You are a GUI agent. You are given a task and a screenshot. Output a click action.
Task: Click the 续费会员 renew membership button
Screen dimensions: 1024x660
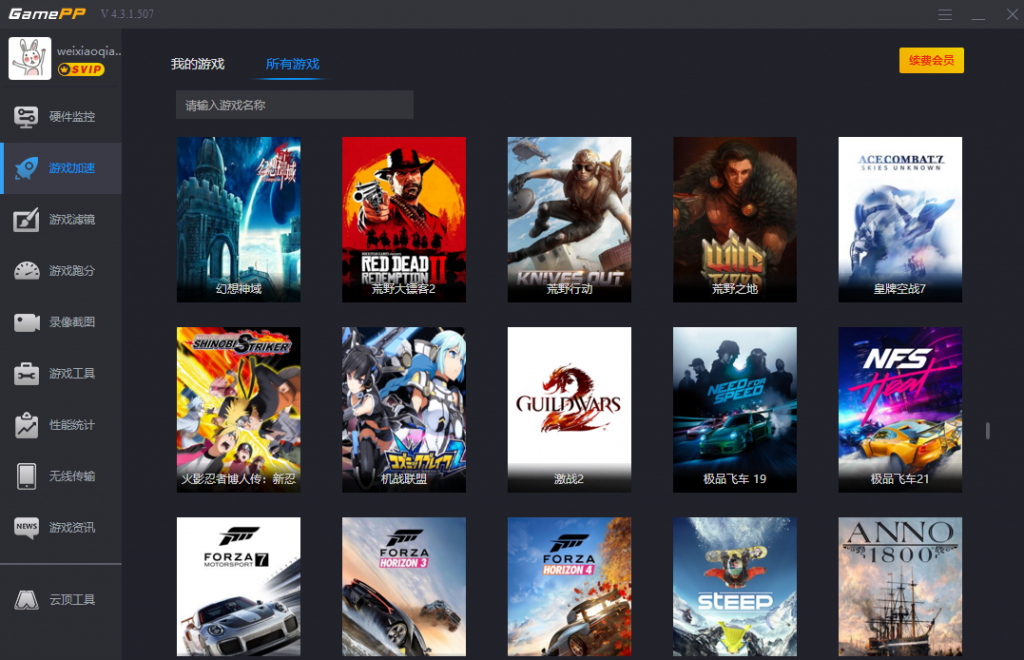(x=931, y=61)
